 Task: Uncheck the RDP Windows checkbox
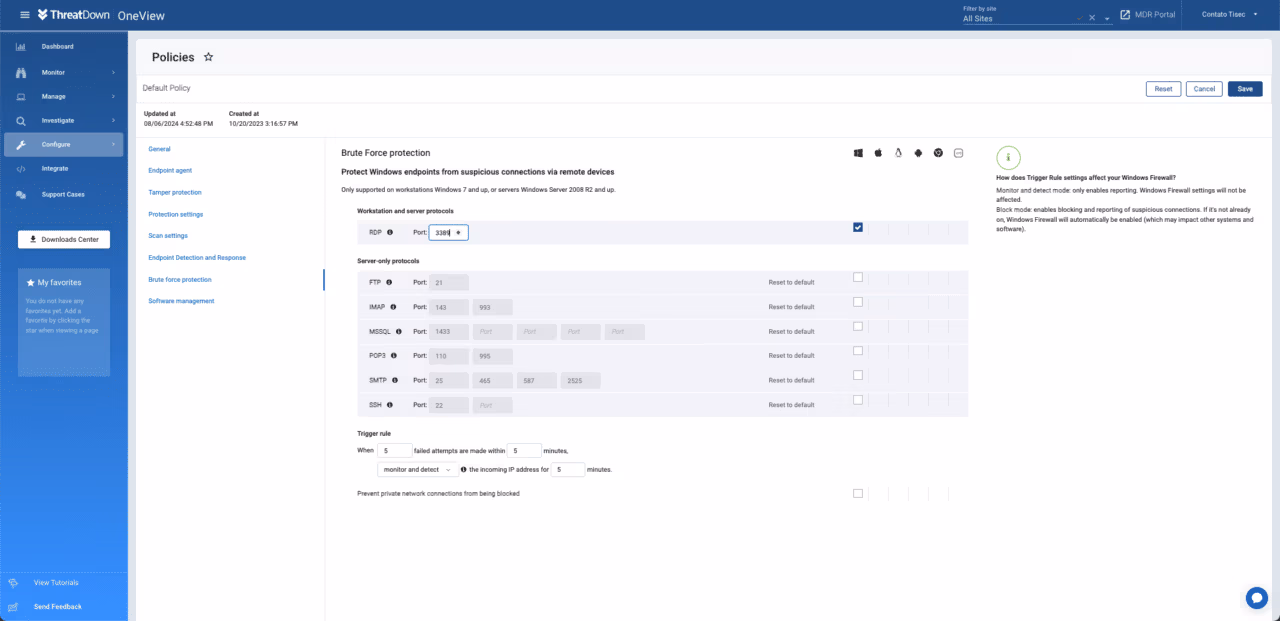[x=857, y=227]
